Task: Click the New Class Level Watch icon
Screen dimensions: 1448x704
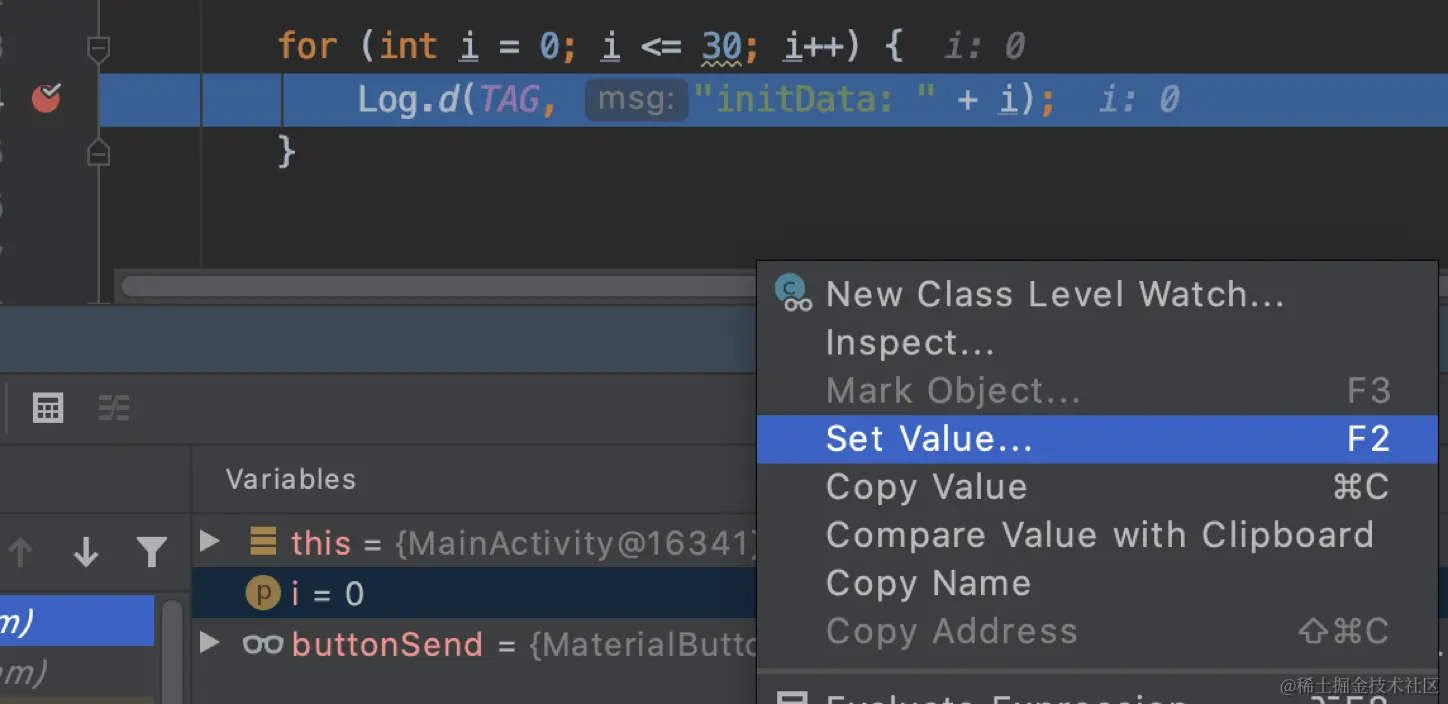Action: pyautogui.click(x=796, y=294)
